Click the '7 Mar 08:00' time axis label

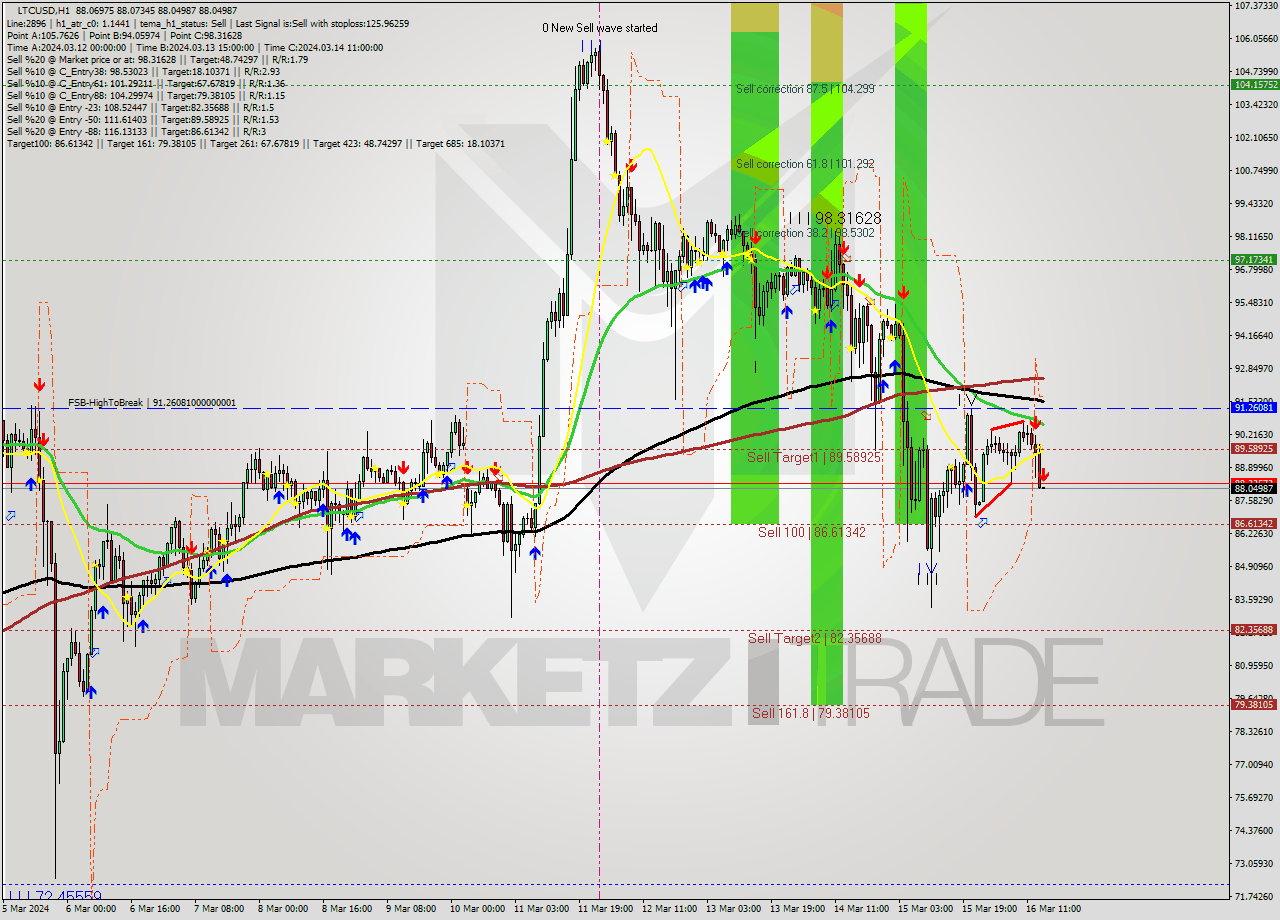(x=219, y=909)
